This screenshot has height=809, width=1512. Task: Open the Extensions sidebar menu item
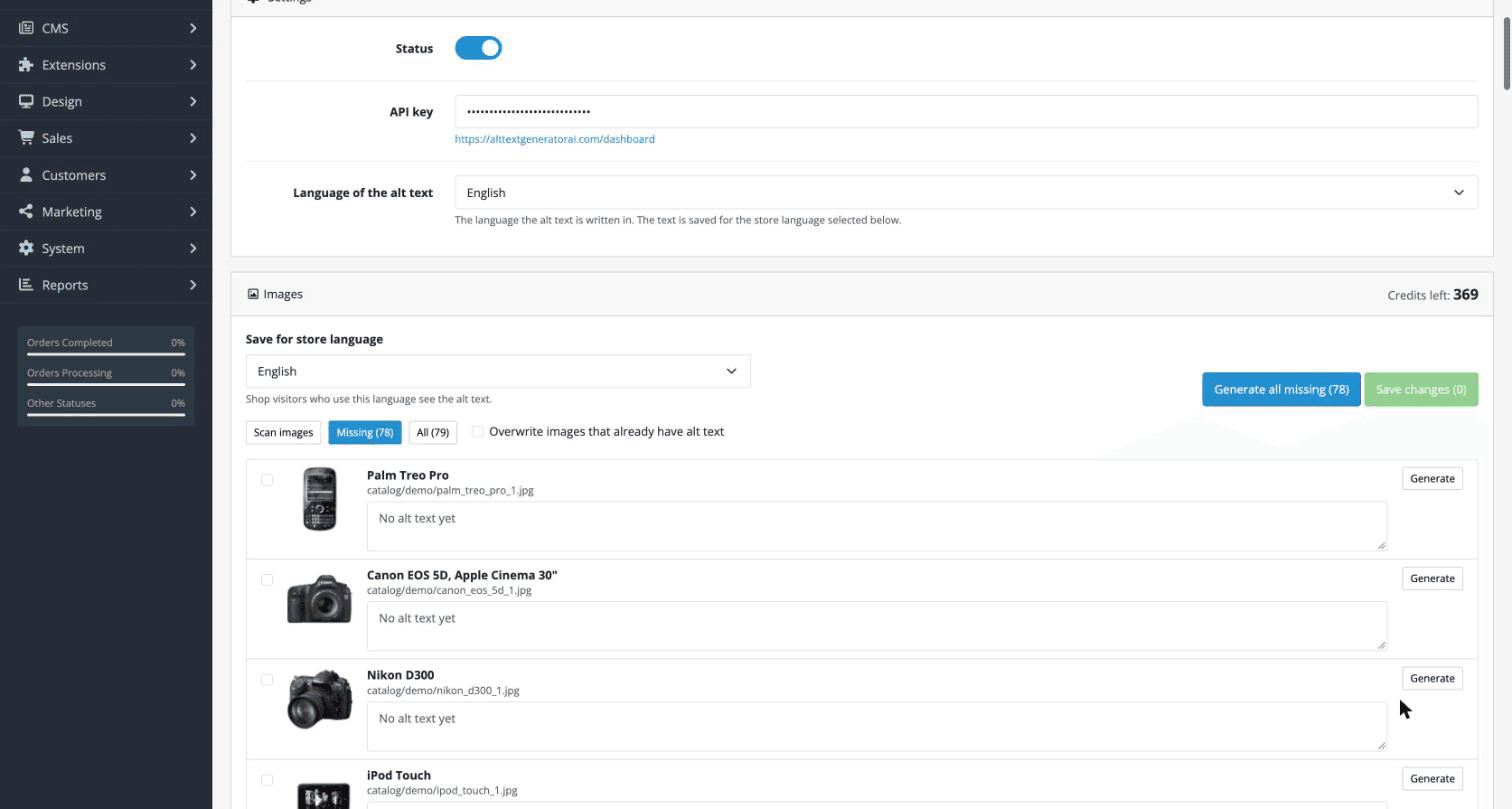pyautogui.click(x=106, y=65)
